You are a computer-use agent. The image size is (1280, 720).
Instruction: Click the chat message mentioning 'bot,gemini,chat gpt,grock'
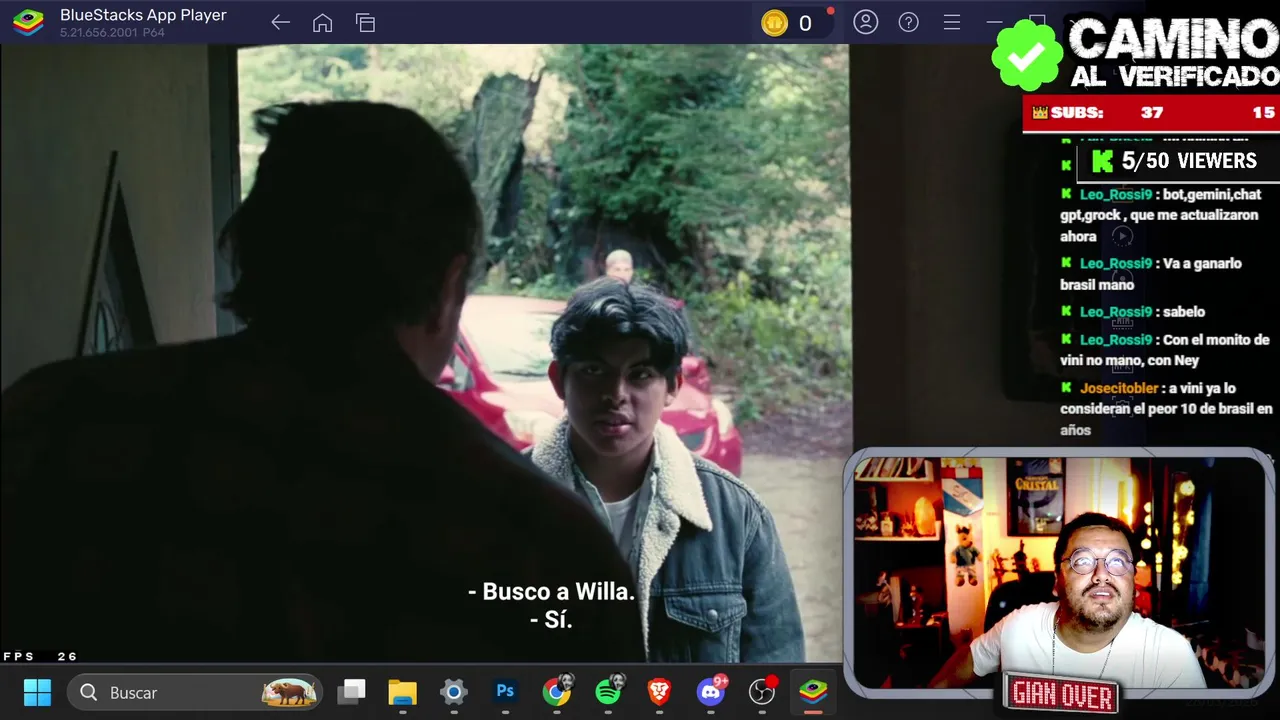click(1160, 215)
